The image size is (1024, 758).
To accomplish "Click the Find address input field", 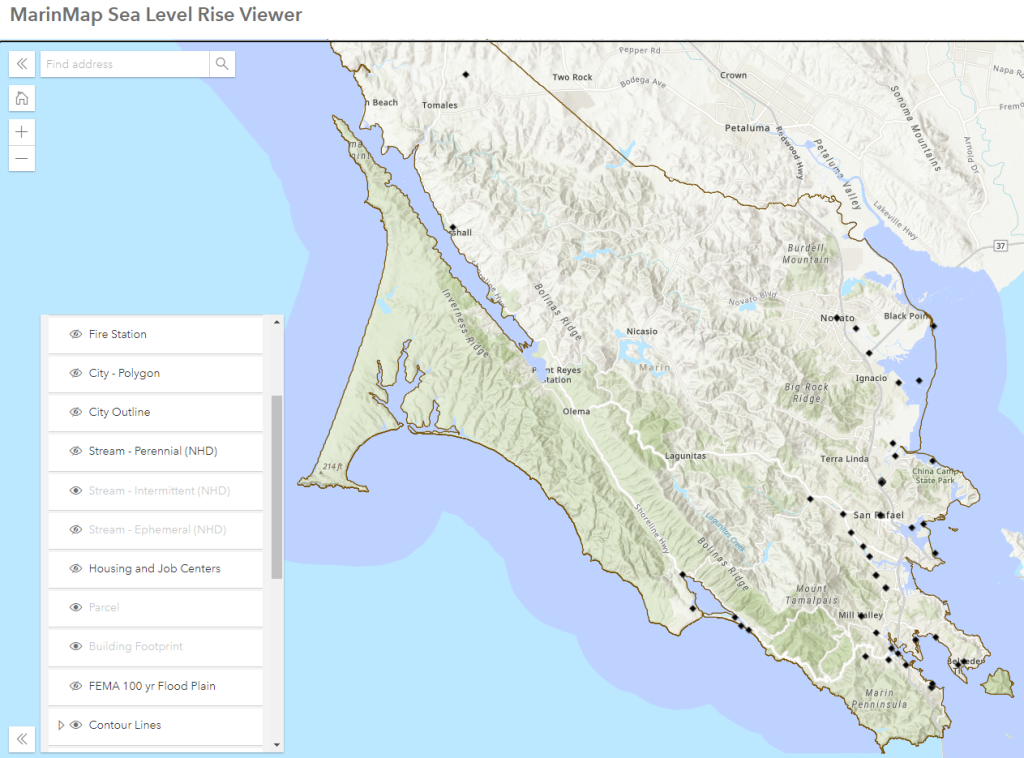I will pos(125,63).
